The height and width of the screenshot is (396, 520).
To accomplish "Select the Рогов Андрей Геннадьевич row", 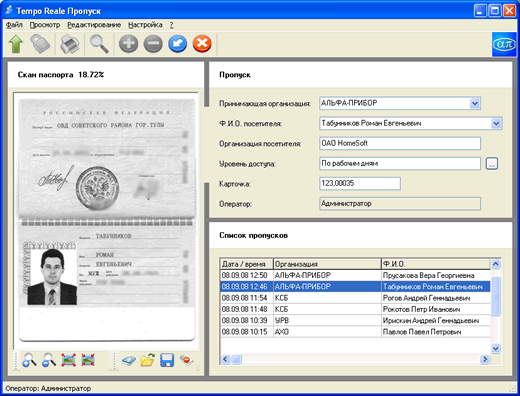I will tap(355, 298).
